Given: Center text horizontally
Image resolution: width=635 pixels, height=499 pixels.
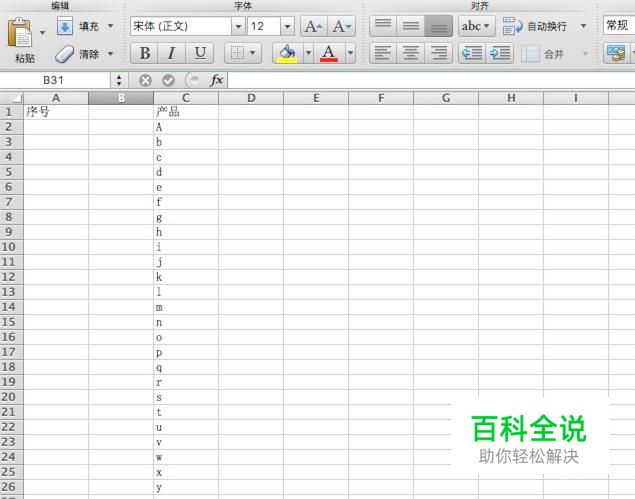Looking at the screenshot, I should tap(411, 53).
